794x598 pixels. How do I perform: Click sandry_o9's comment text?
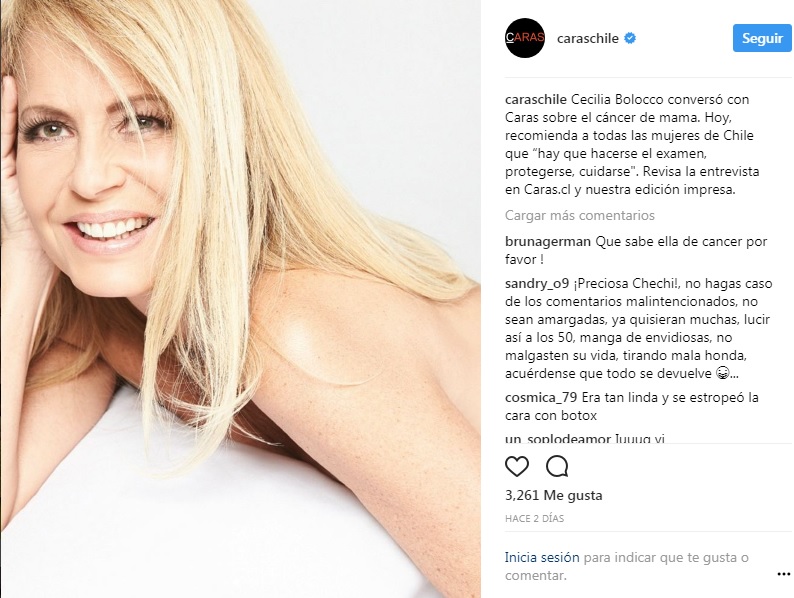[x=638, y=328]
